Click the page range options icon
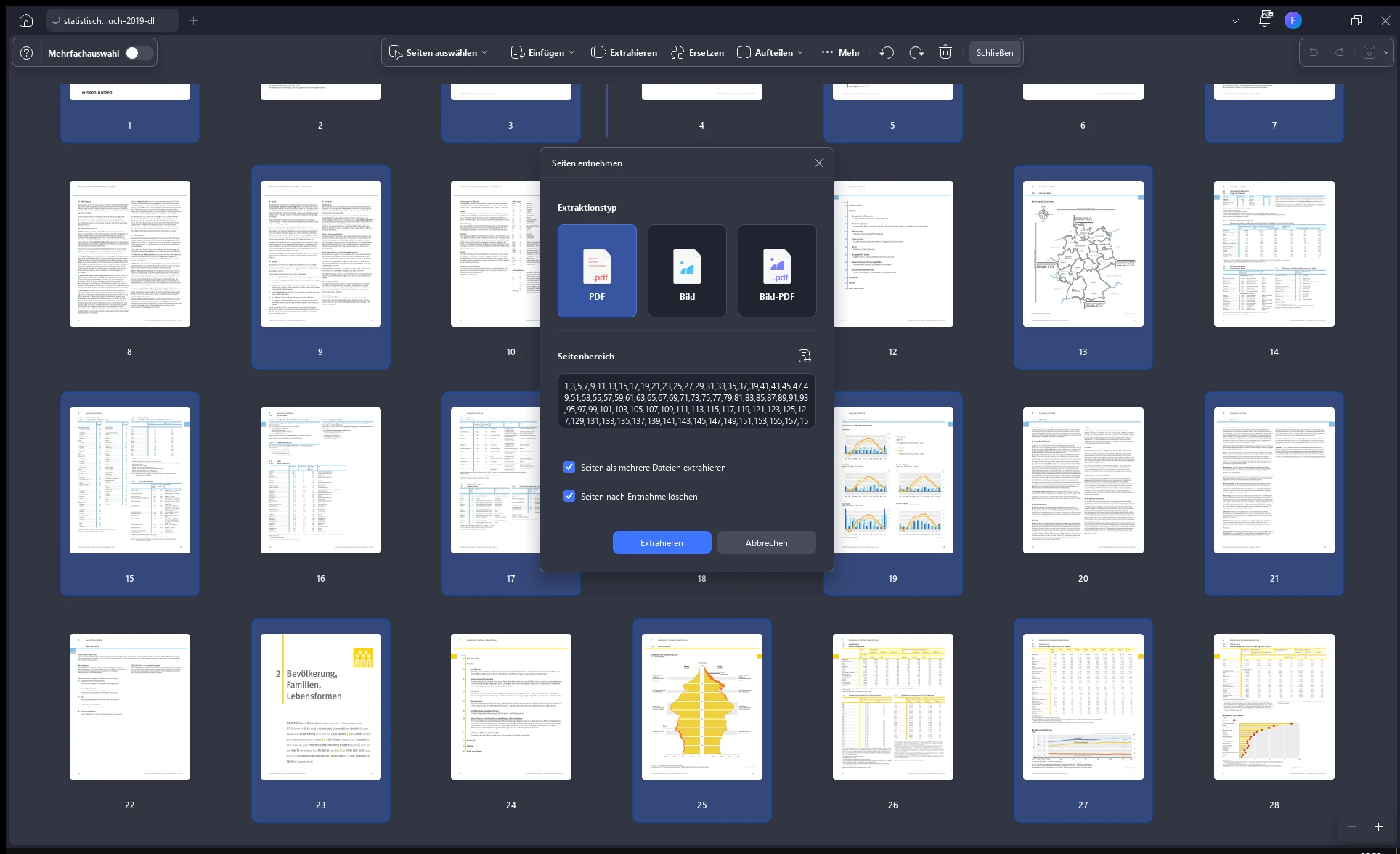This screenshot has width=1400, height=854. point(804,356)
